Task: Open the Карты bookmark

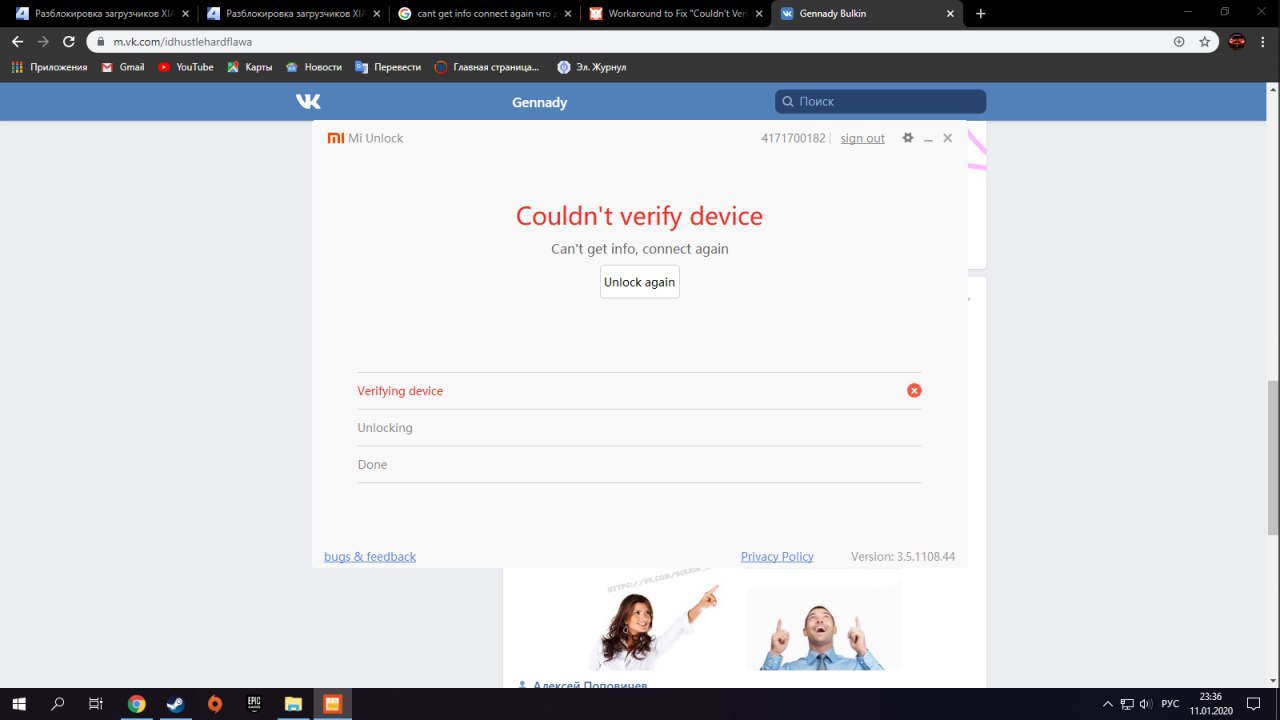Action: [x=250, y=67]
